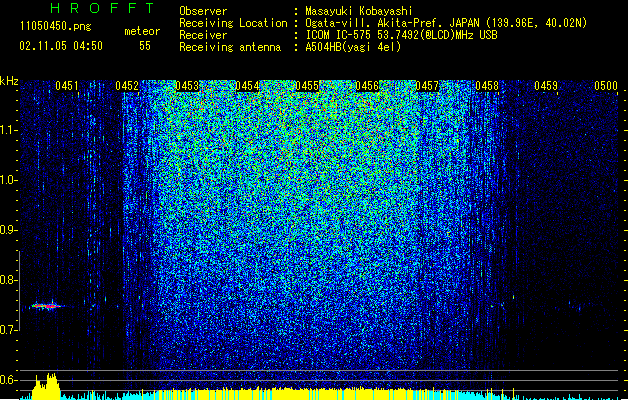Image resolution: width=629 pixels, height=400 pixels.
Task: Click the 0.8 kHz axis label
Action: tap(9, 280)
